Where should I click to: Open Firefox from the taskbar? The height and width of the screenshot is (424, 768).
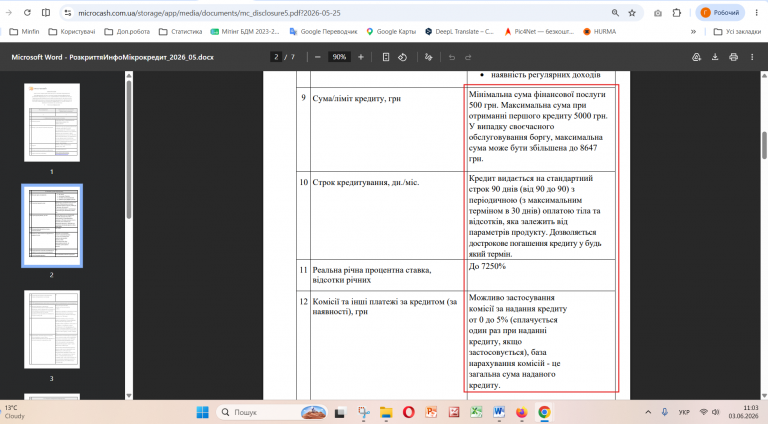(x=522, y=412)
